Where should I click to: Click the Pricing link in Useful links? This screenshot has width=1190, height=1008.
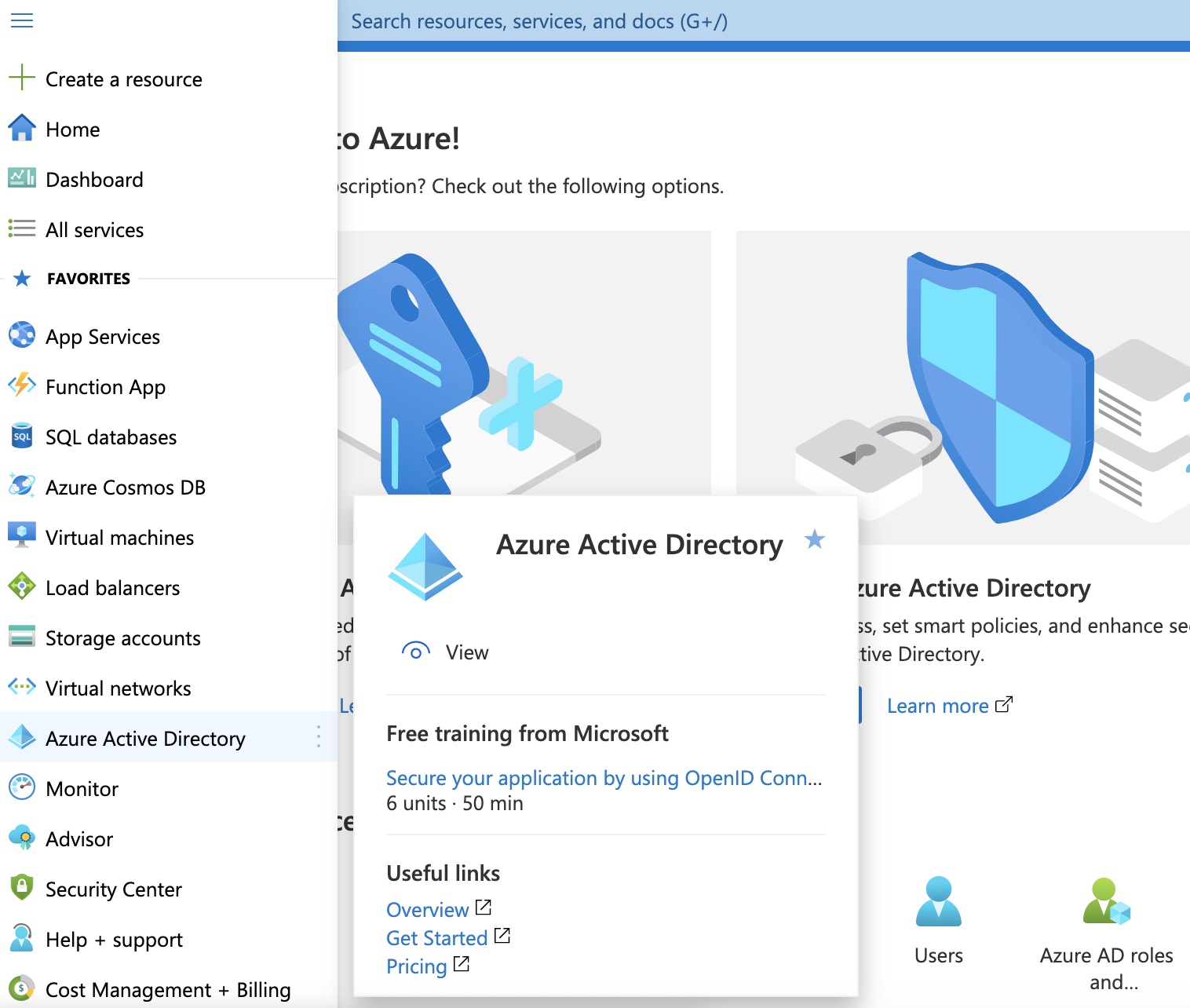[417, 966]
